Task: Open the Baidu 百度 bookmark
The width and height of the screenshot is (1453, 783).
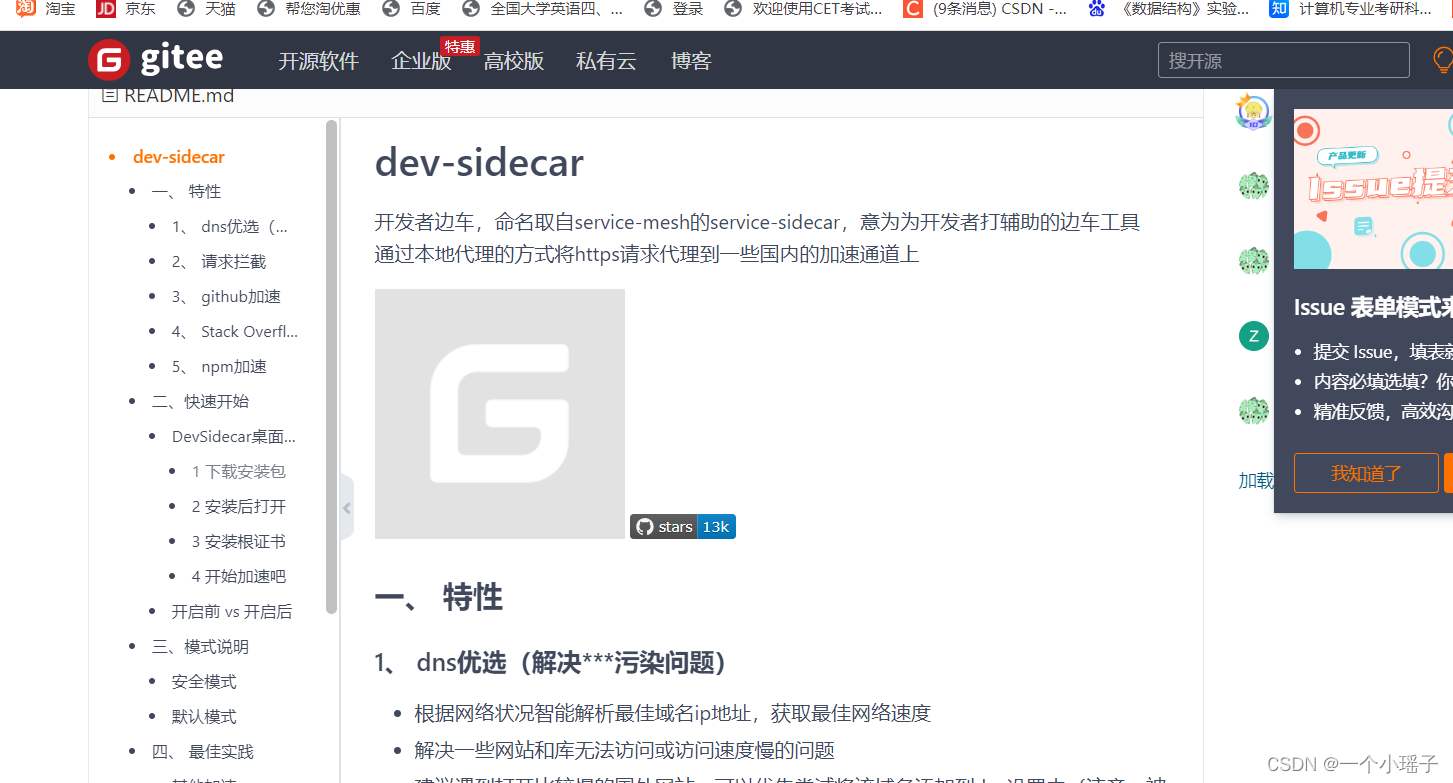Action: click(x=390, y=10)
